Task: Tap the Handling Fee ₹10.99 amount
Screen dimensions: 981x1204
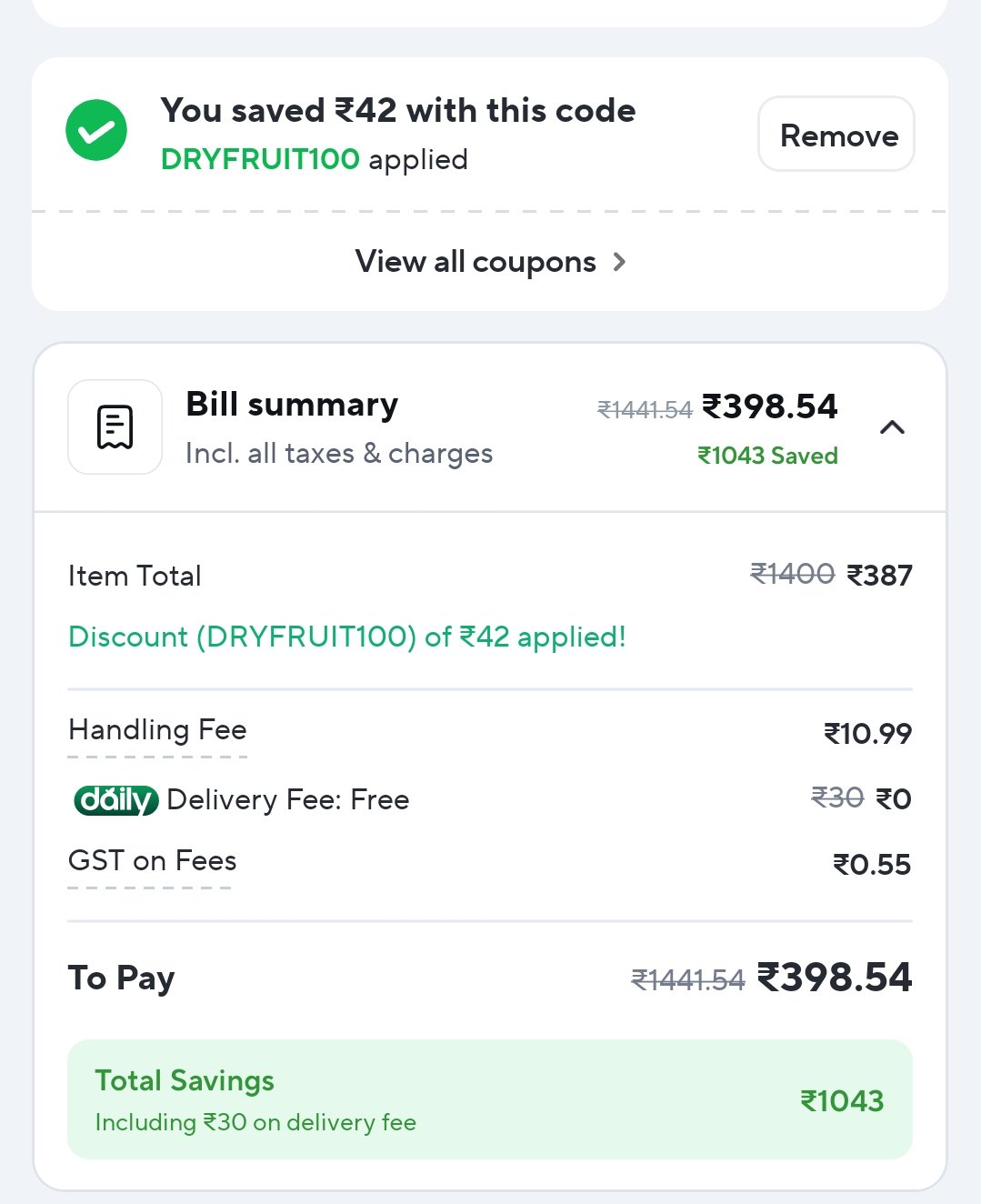Action: click(x=867, y=734)
